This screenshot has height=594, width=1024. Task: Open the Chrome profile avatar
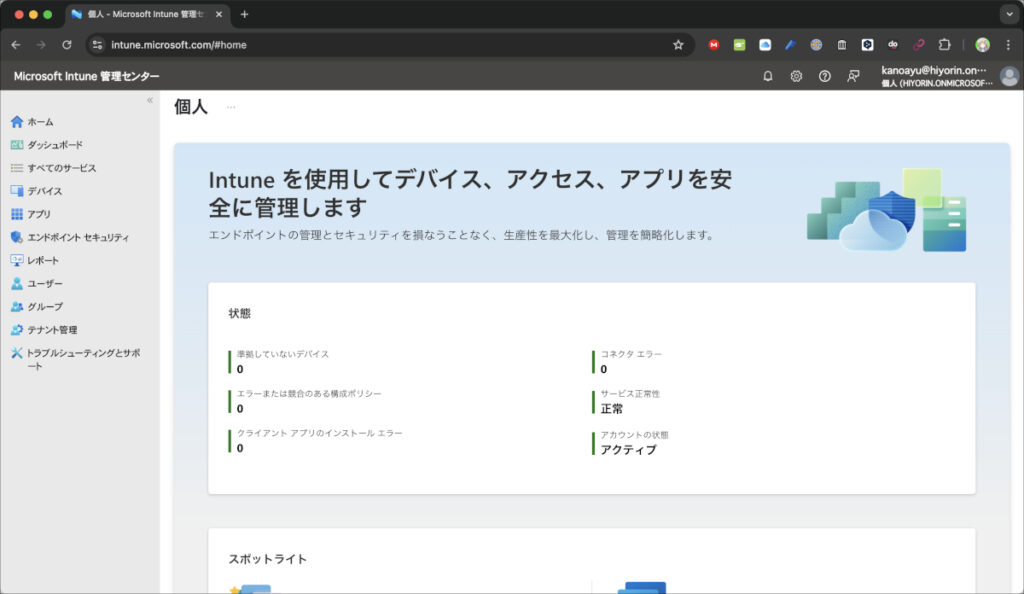(982, 44)
